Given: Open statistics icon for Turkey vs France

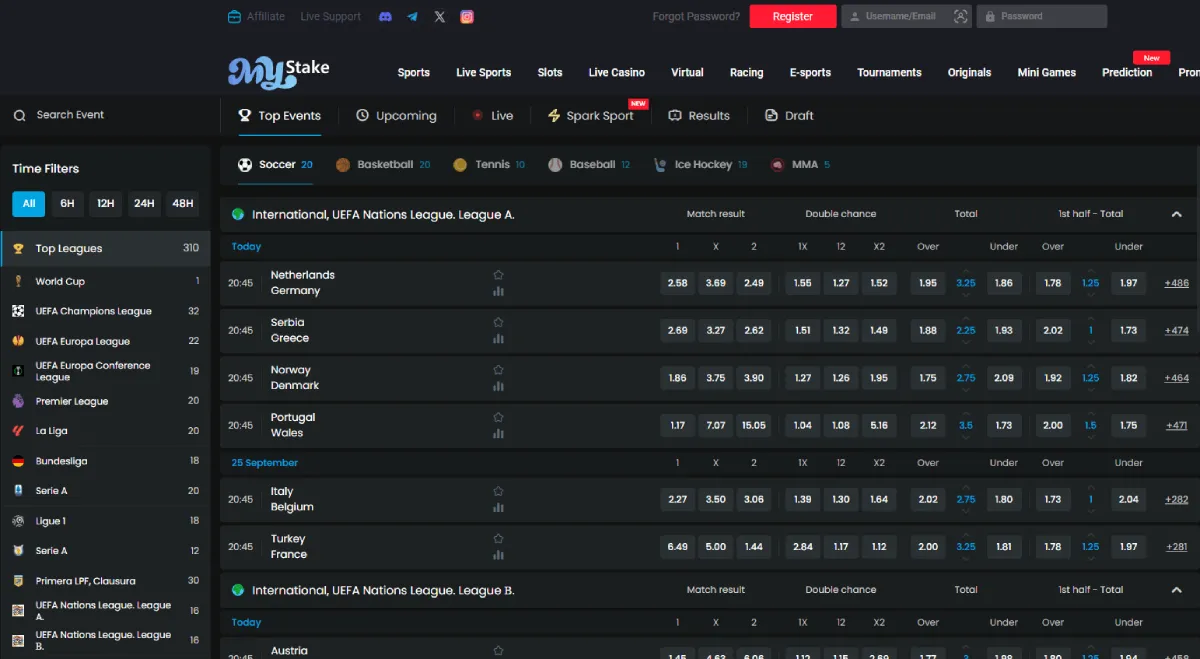Looking at the screenshot, I should [498, 554].
